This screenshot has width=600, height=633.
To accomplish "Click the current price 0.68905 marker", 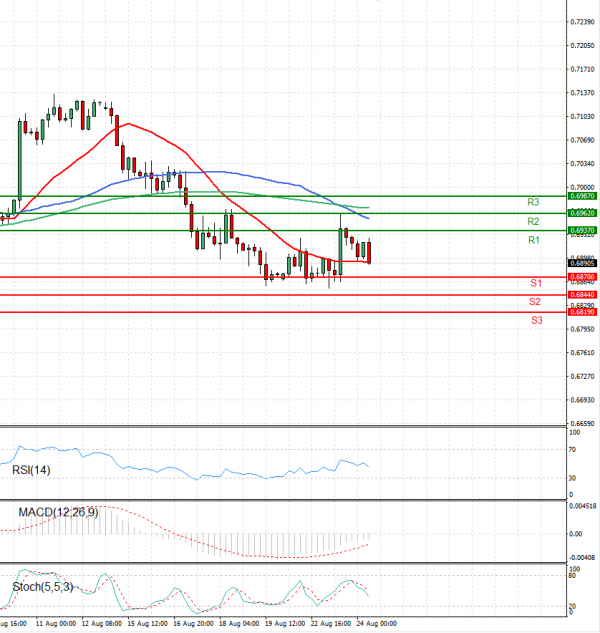I will pos(582,263).
